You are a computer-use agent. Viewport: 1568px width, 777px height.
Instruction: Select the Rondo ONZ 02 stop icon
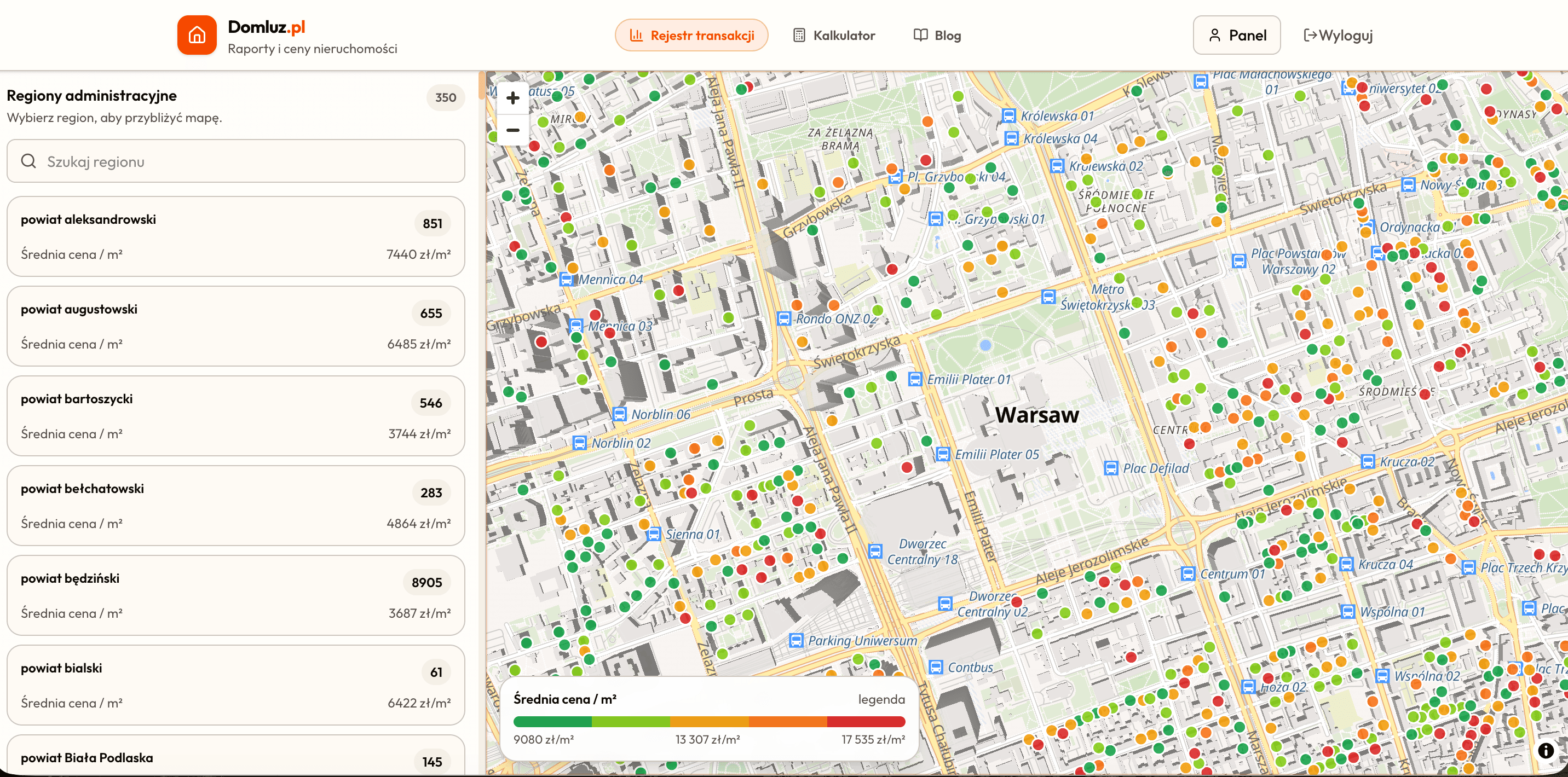click(784, 318)
